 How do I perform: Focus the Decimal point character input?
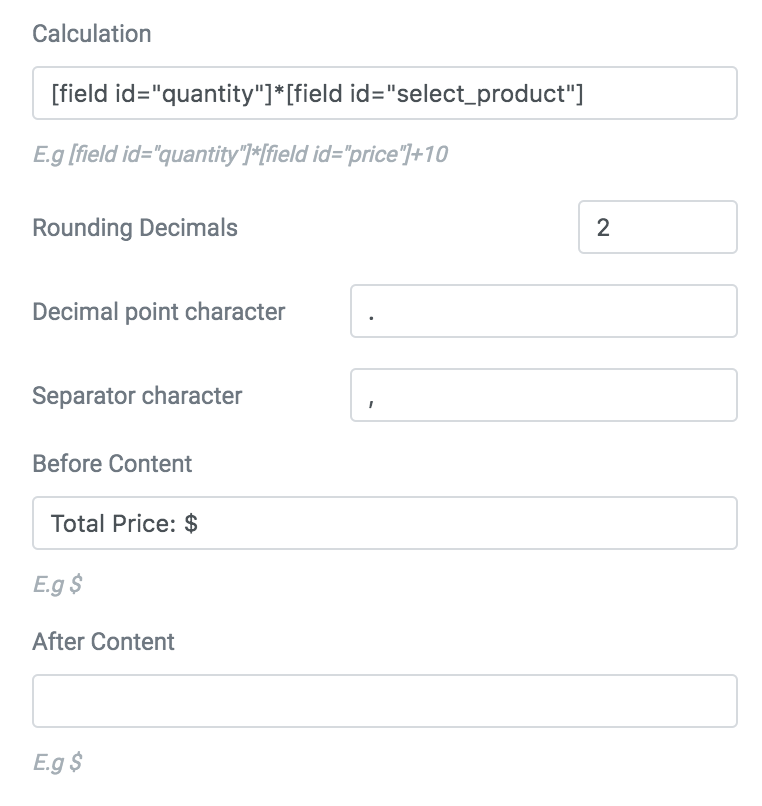(543, 311)
